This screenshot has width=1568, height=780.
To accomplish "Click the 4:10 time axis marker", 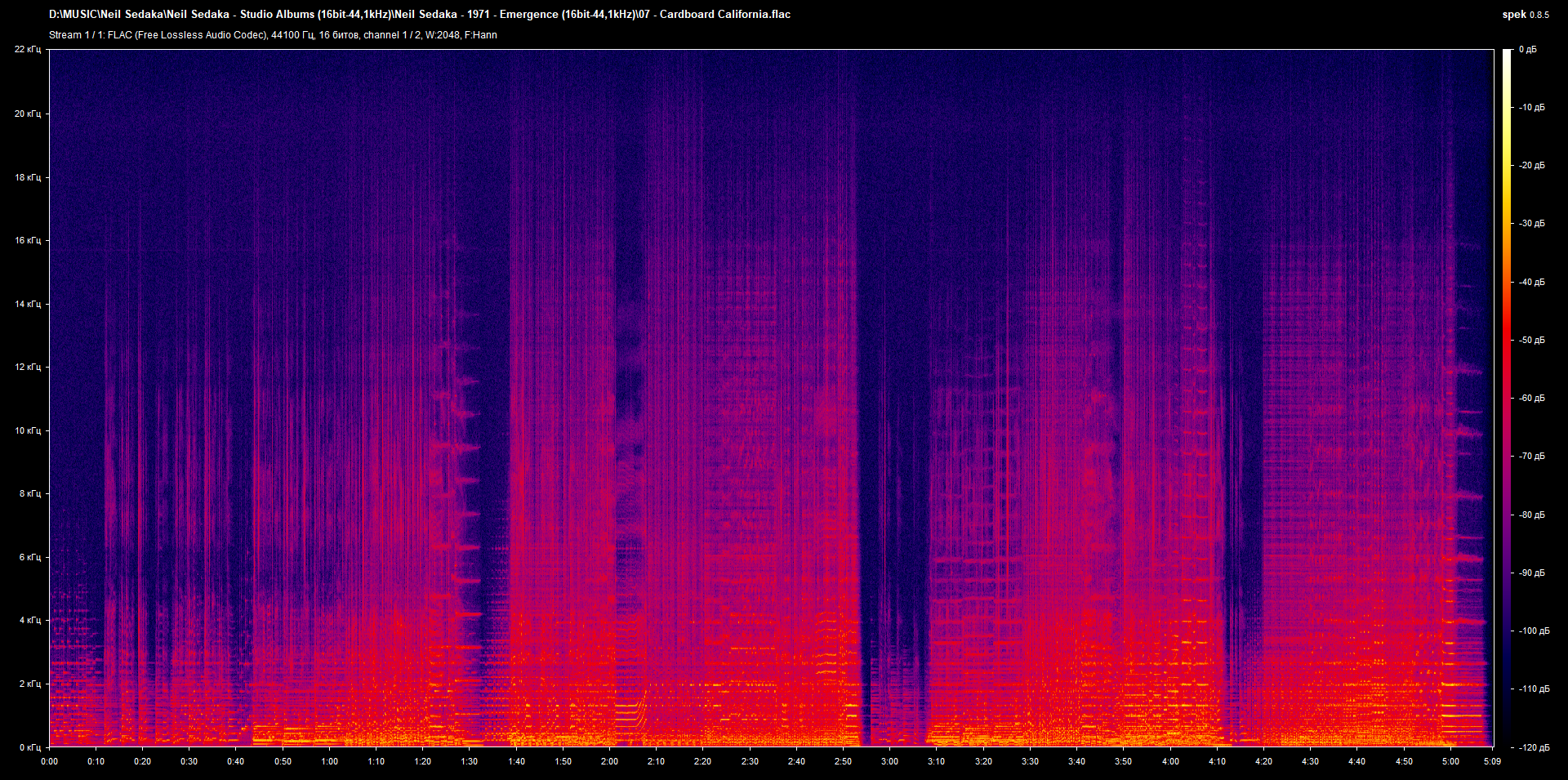I will (x=1217, y=761).
